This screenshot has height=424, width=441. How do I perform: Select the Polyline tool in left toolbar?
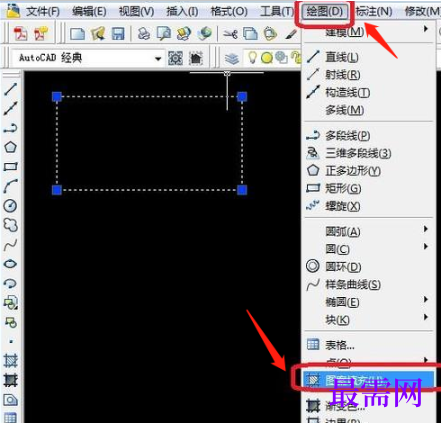(x=10, y=128)
